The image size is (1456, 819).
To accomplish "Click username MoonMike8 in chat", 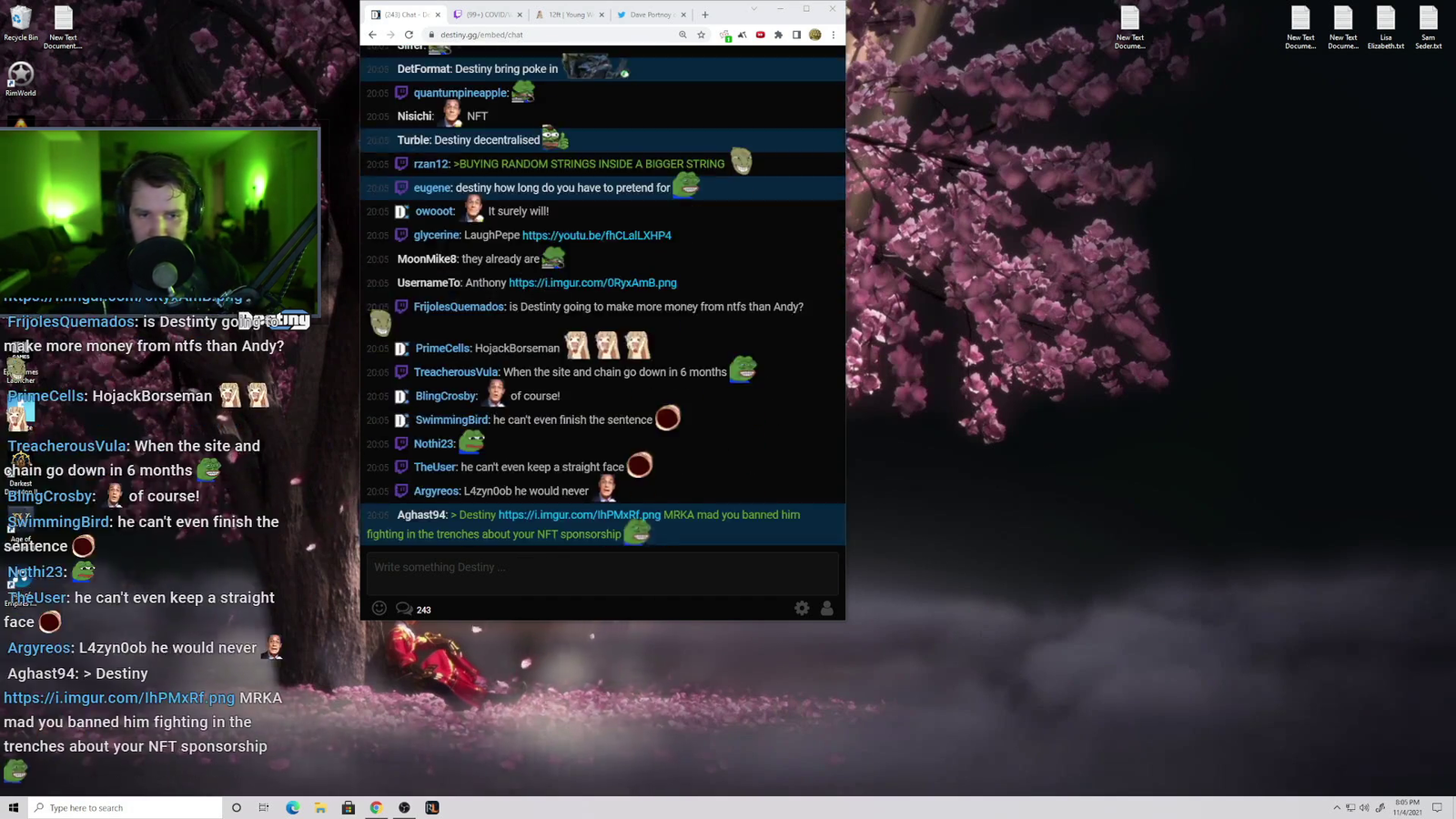I will click(x=427, y=259).
